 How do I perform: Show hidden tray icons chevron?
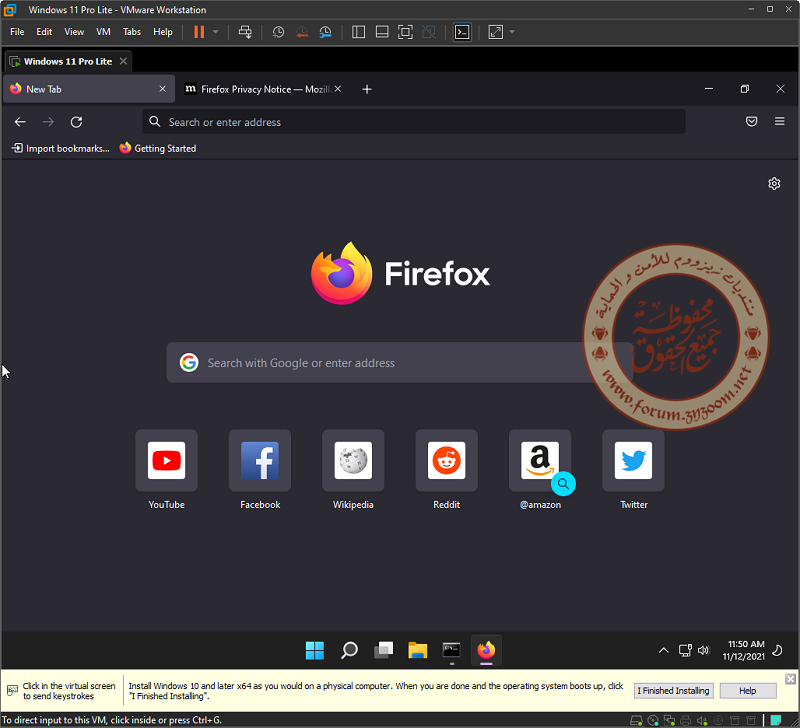point(663,650)
